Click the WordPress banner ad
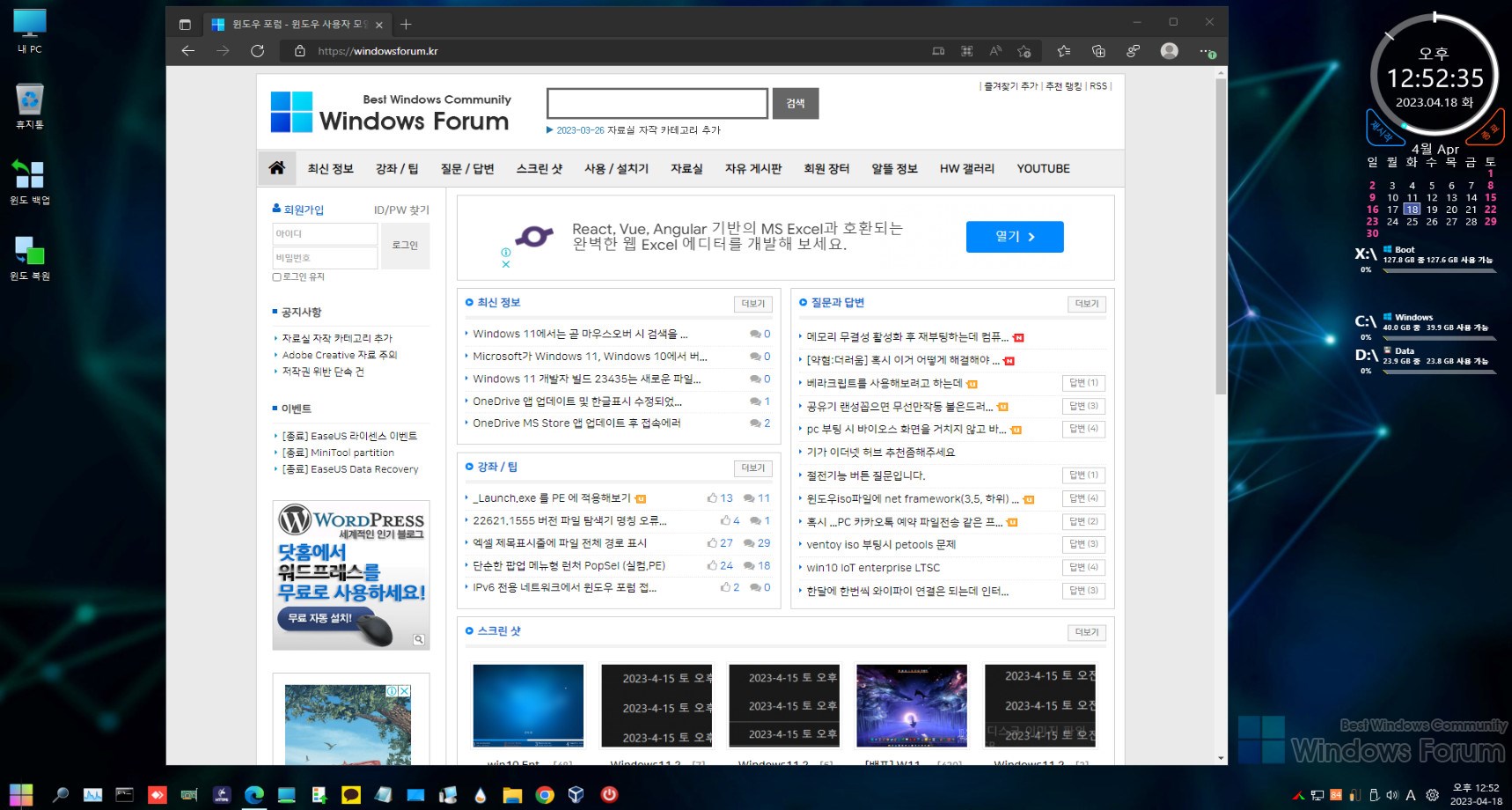This screenshot has height=810, width=1512. [351, 575]
